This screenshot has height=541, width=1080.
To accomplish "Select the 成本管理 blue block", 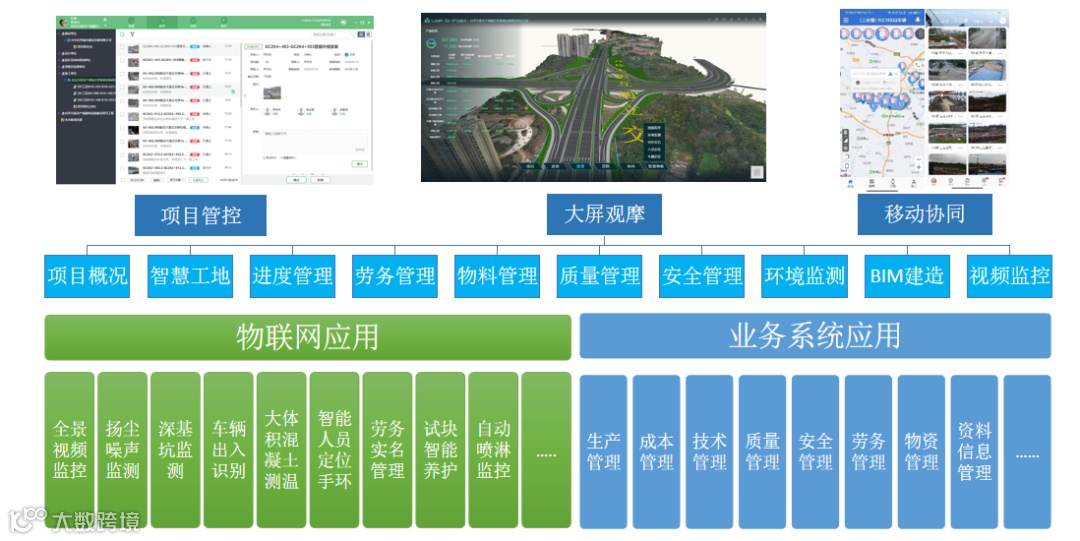I will 656,452.
